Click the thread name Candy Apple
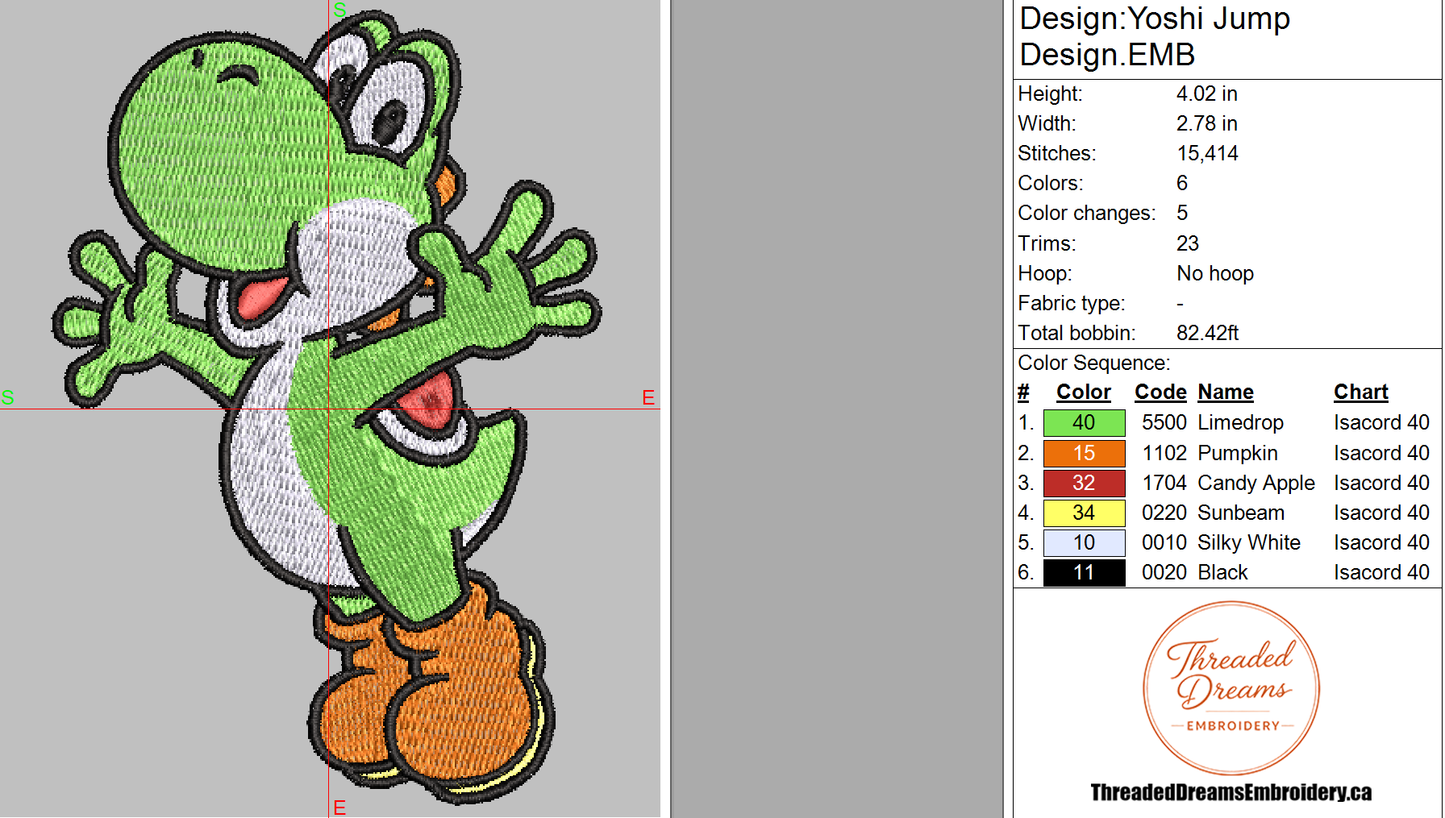This screenshot has width=1445, height=818. (x=1256, y=483)
